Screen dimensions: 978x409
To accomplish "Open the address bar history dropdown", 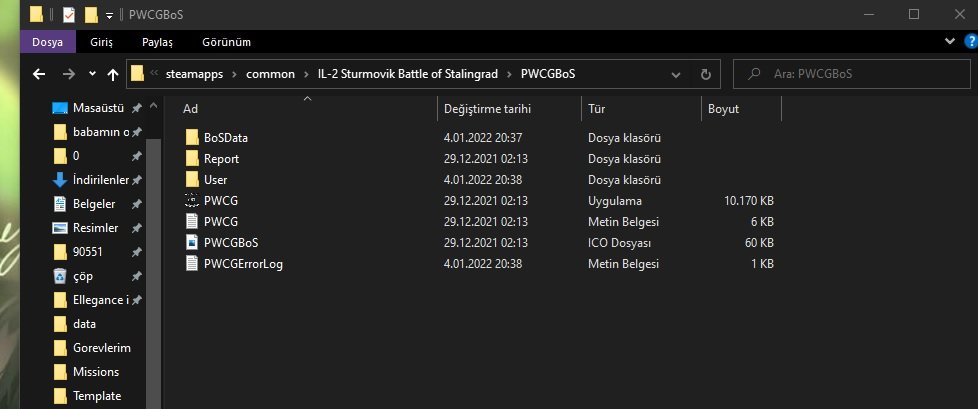I will click(675, 75).
